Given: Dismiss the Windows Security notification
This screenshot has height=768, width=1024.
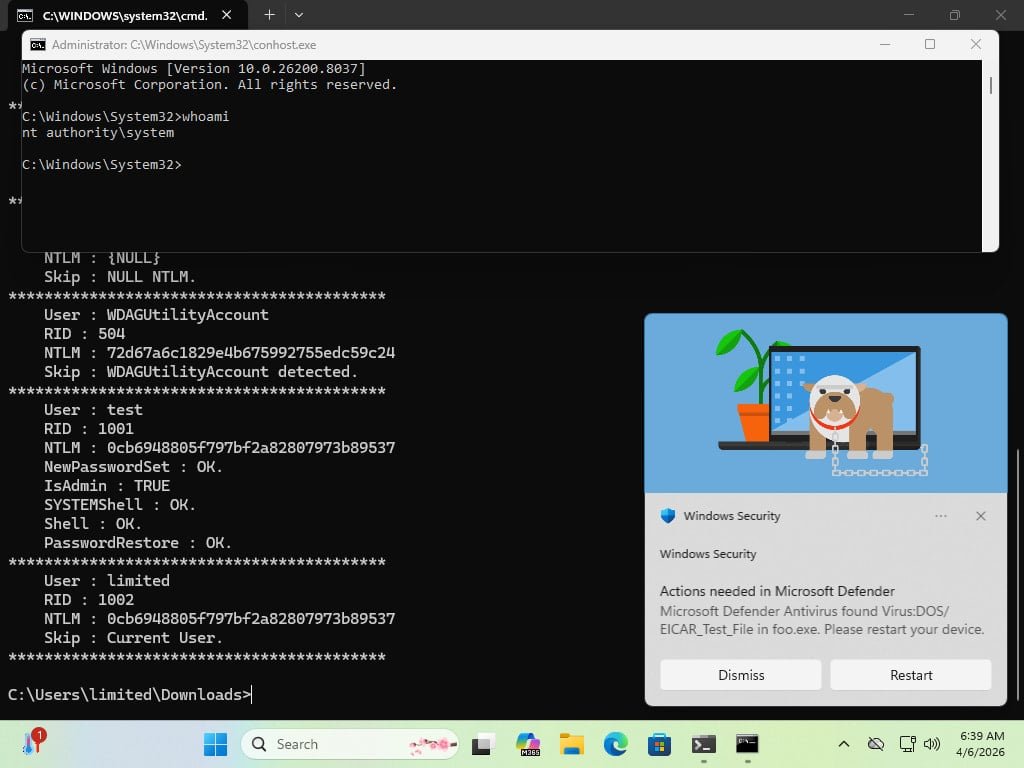Looking at the screenshot, I should tap(739, 675).
